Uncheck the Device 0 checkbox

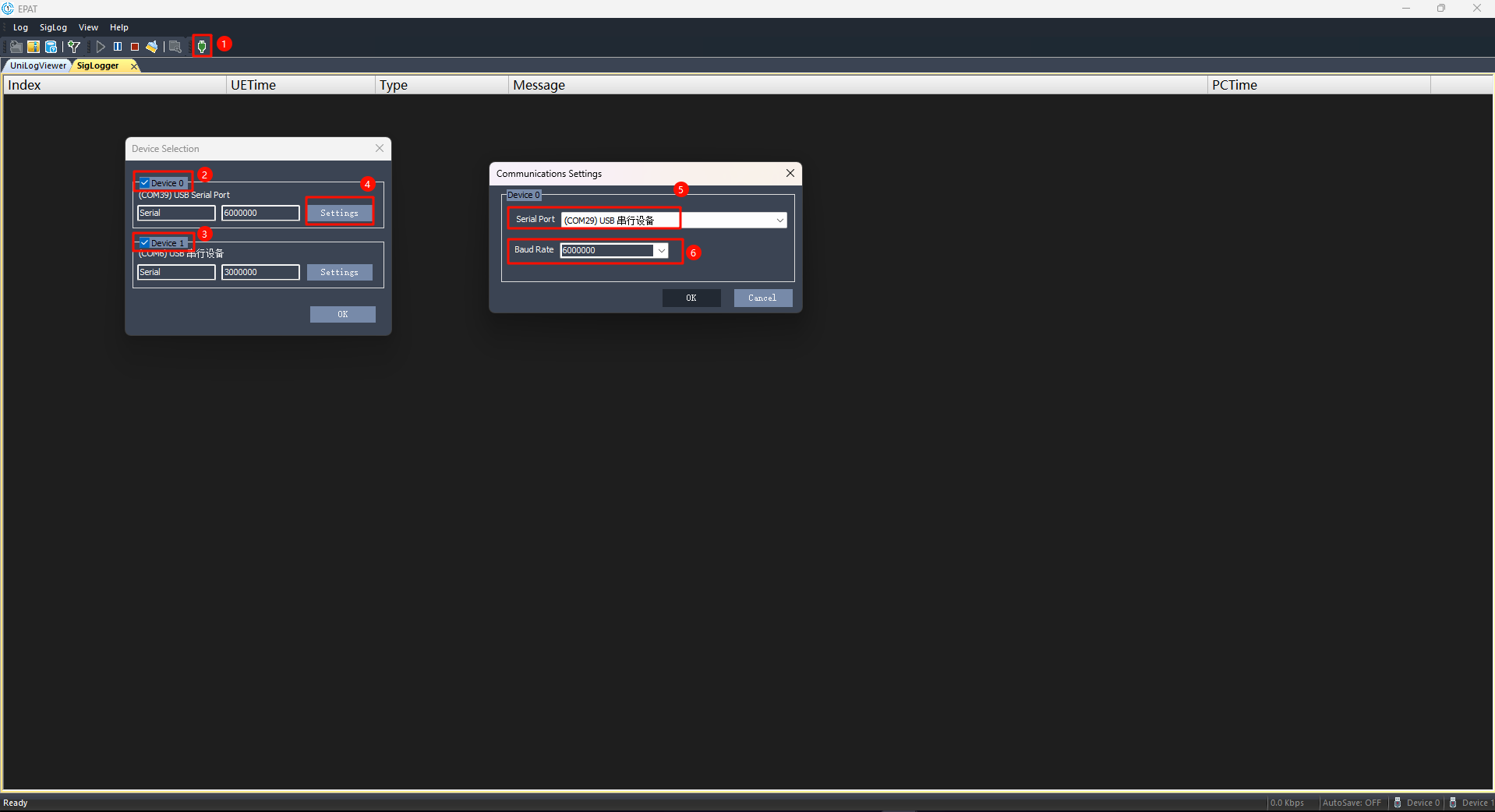point(145,183)
